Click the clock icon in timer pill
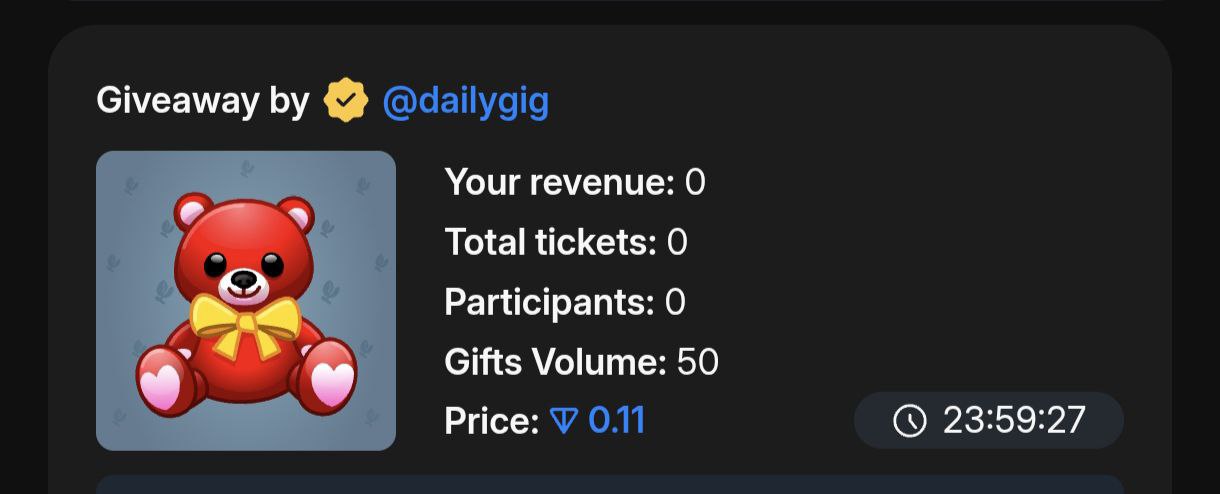 [910, 421]
